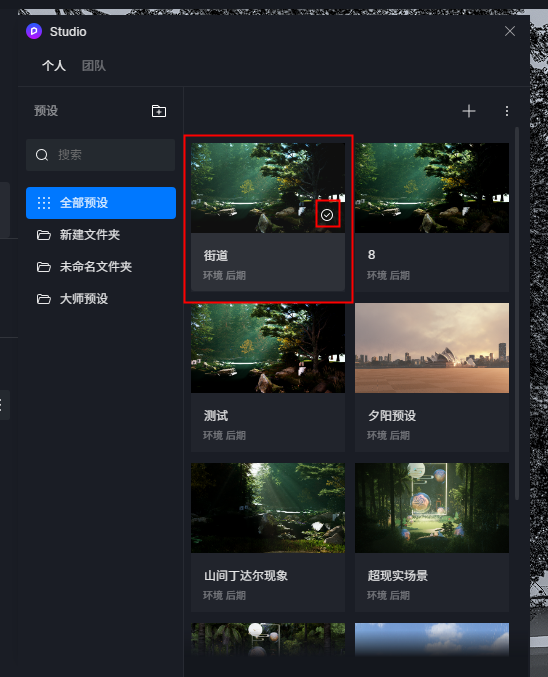Select the 山间丁达尔现象 preset
The image size is (548, 677).
pos(268,537)
